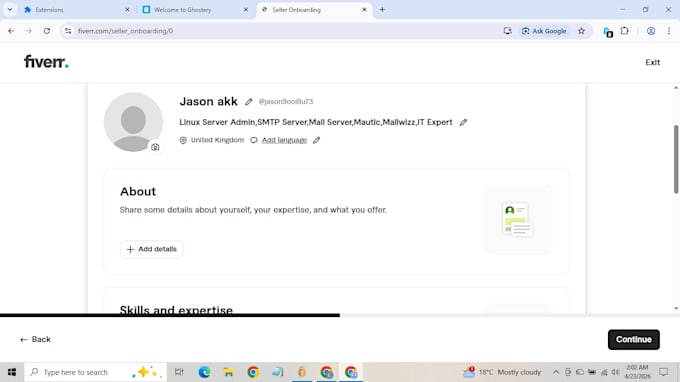
Task: Bookmark this page with star icon
Action: (582, 31)
